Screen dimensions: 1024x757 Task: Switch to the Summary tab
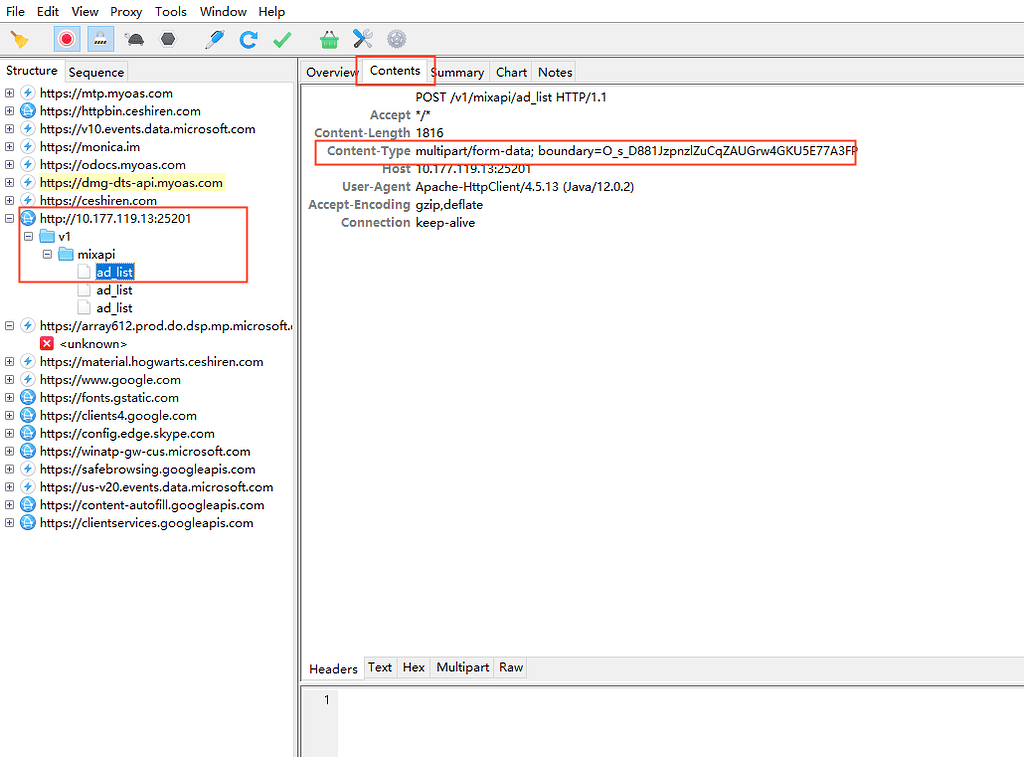[459, 72]
